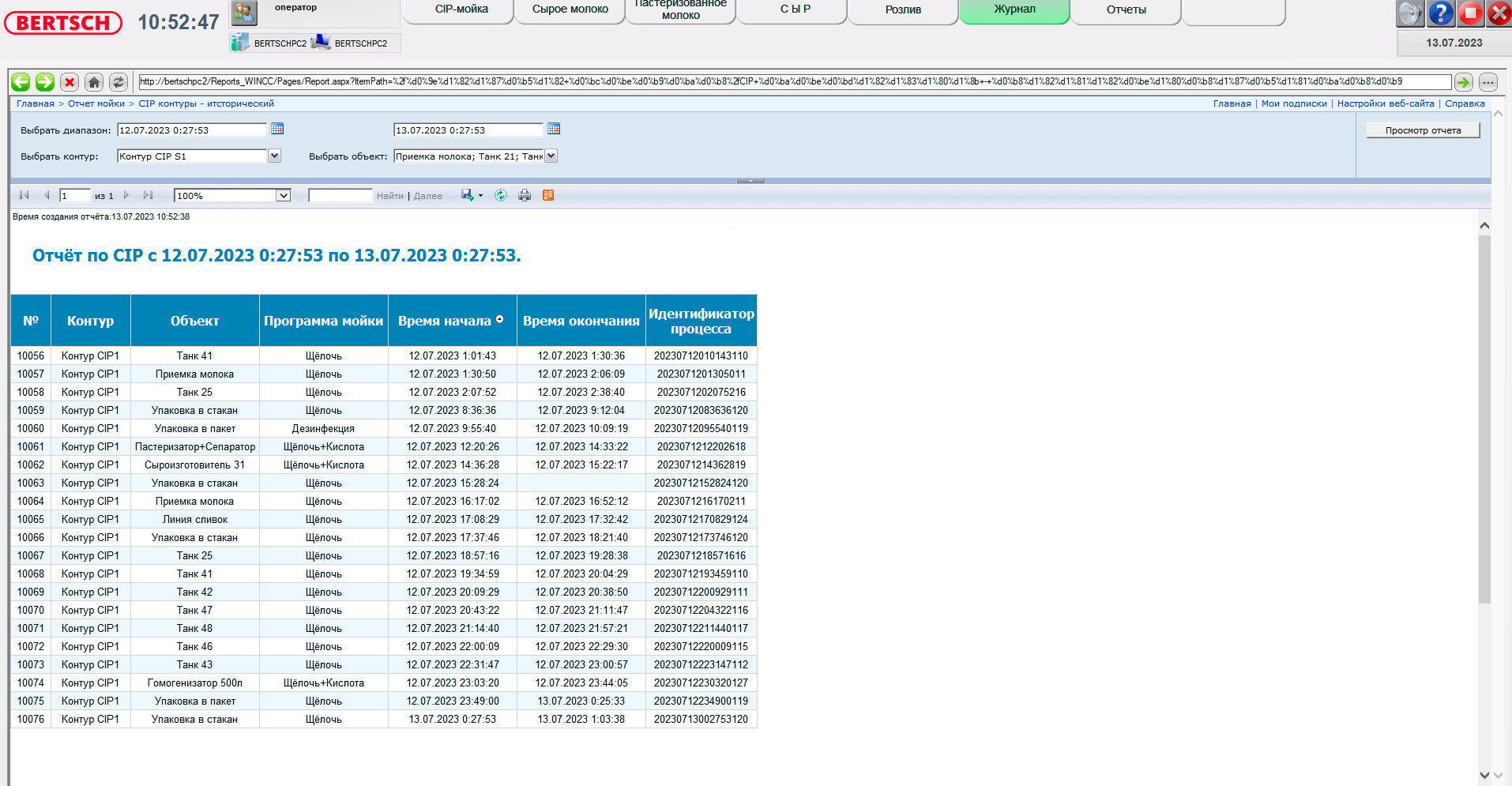Click the vertical scrollbar of the report
Viewport: 1512px width, 786px height.
tap(1484, 419)
